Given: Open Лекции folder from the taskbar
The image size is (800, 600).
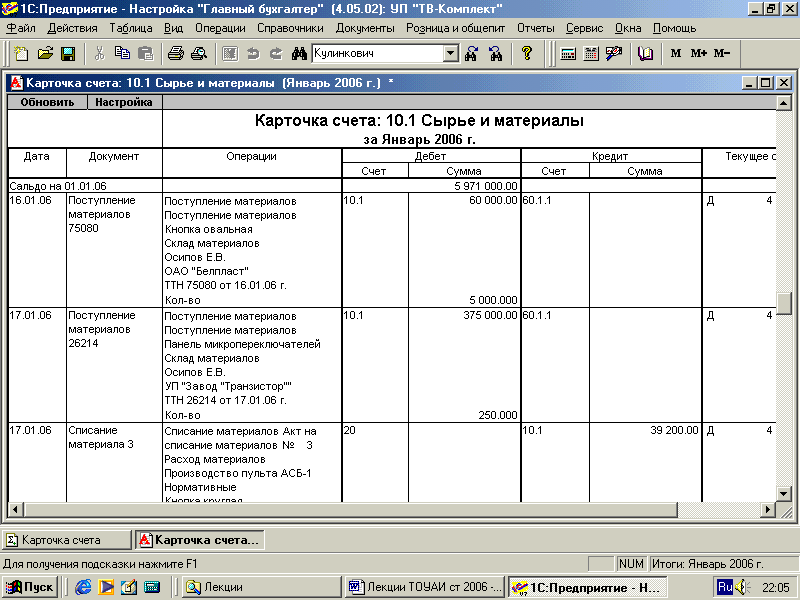Looking at the screenshot, I should coord(261,587).
